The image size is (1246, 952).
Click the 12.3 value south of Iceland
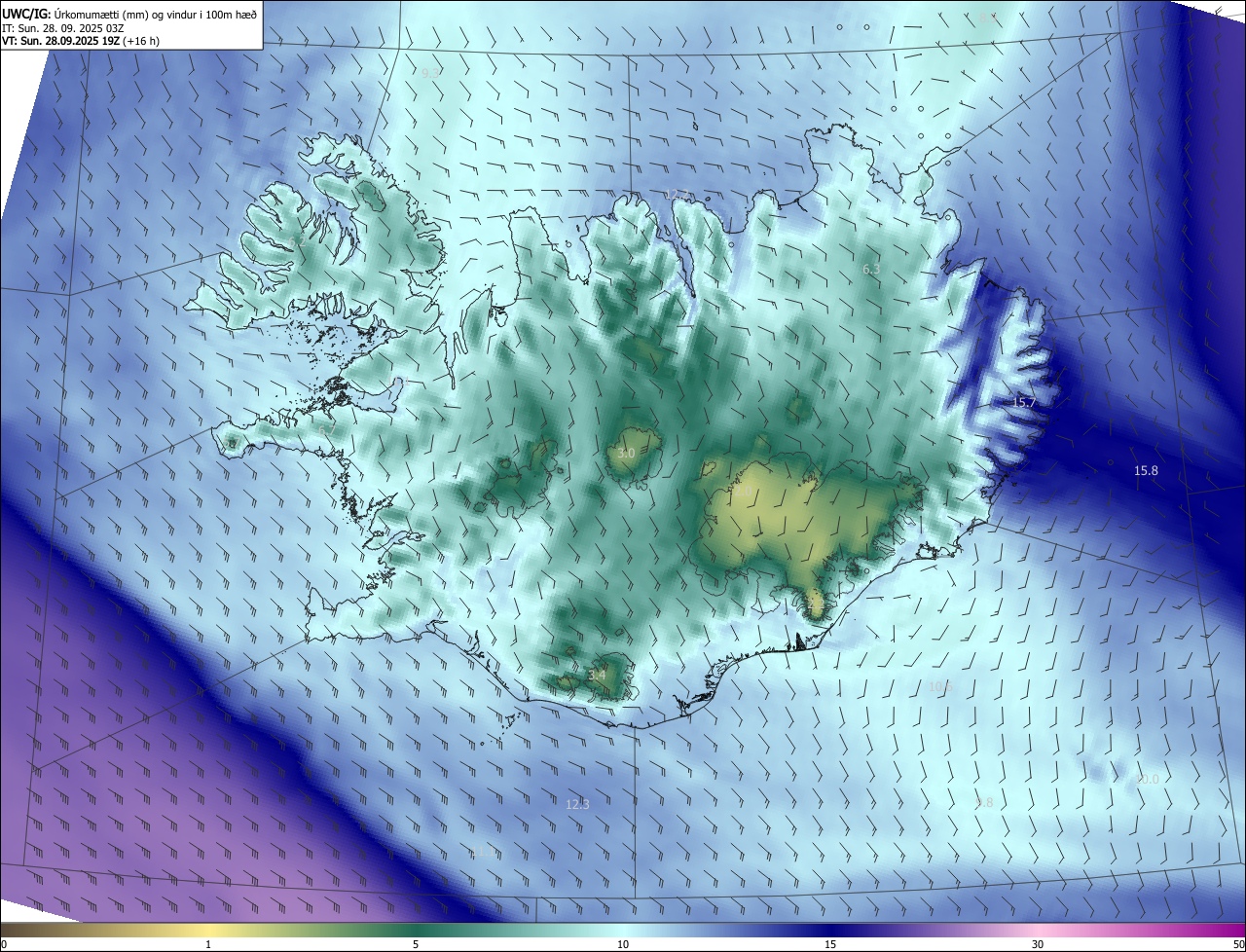click(x=577, y=804)
